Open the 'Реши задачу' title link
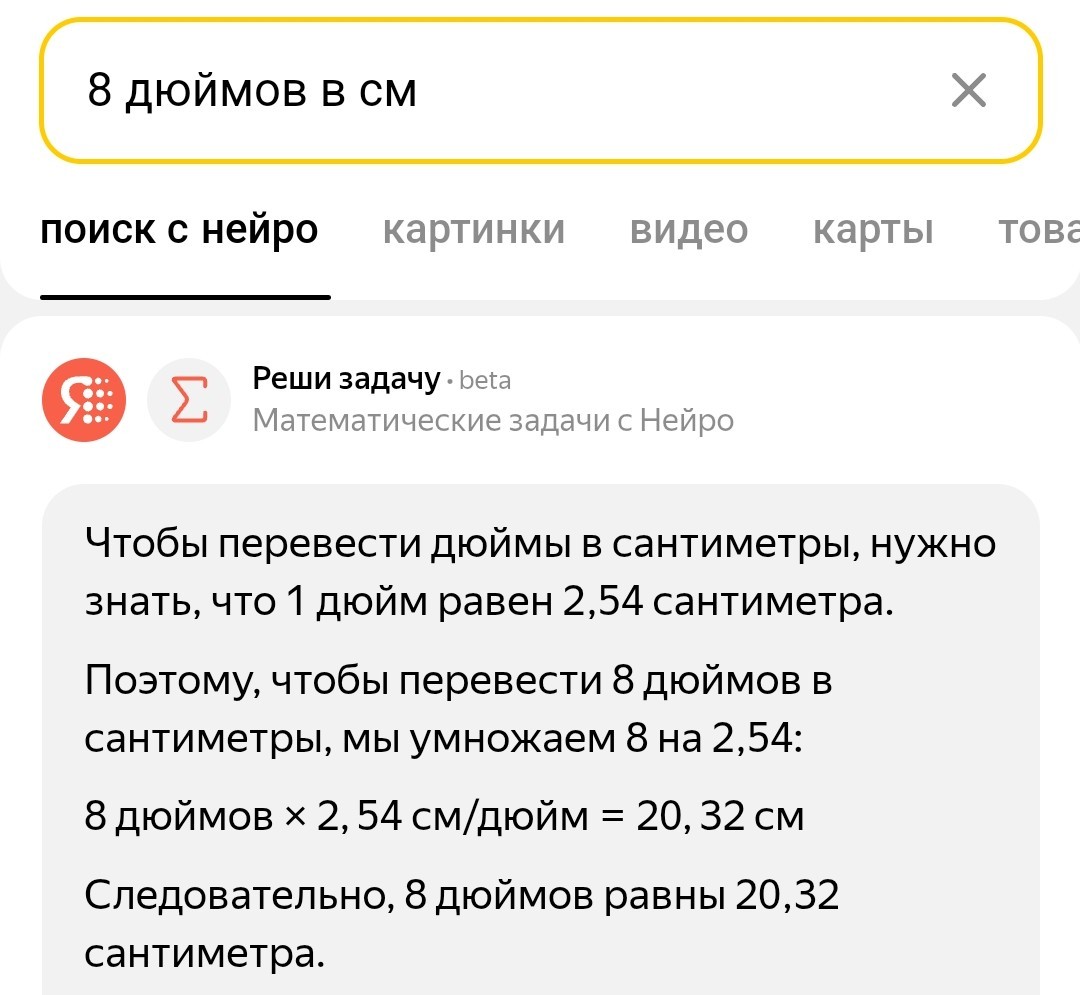This screenshot has width=1080, height=995. coord(346,379)
